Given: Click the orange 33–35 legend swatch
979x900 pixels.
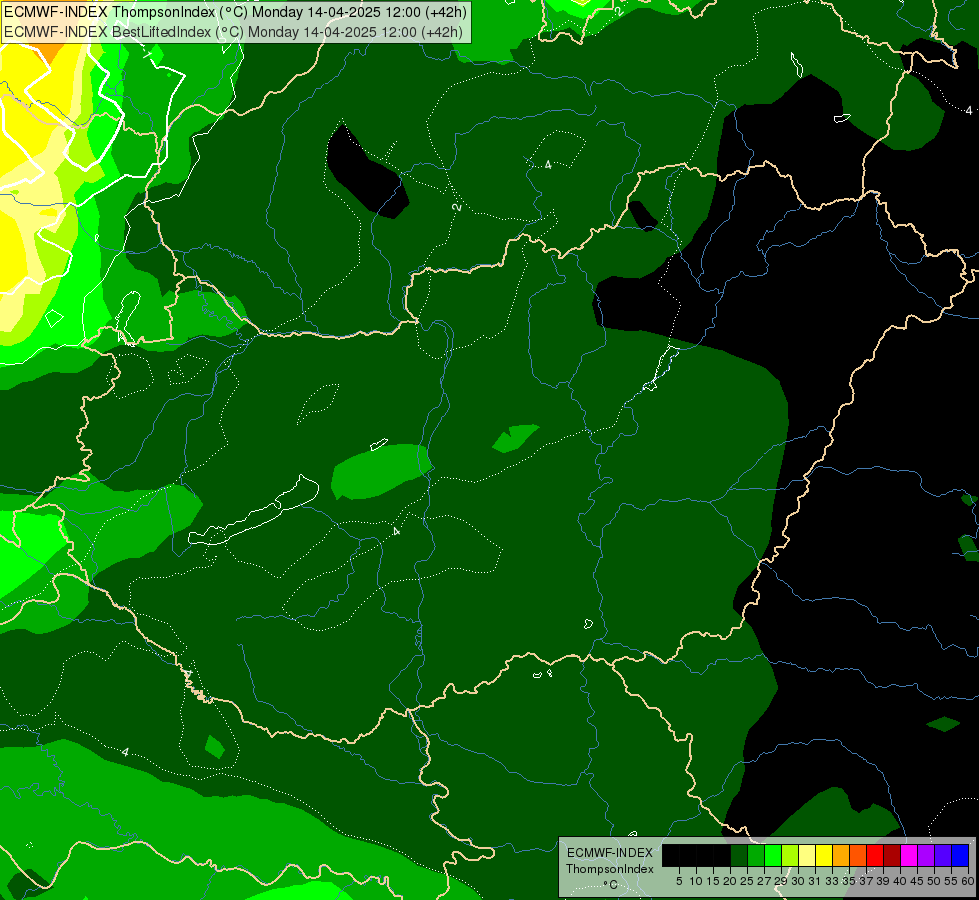Looking at the screenshot, I should 841,855.
